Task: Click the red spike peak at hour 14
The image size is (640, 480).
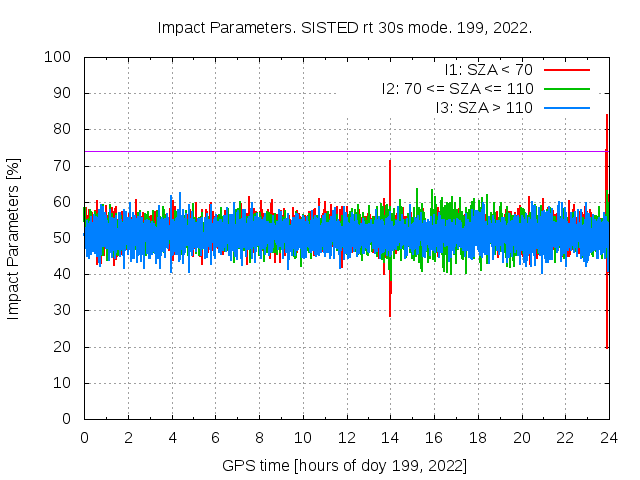Action: tap(390, 163)
